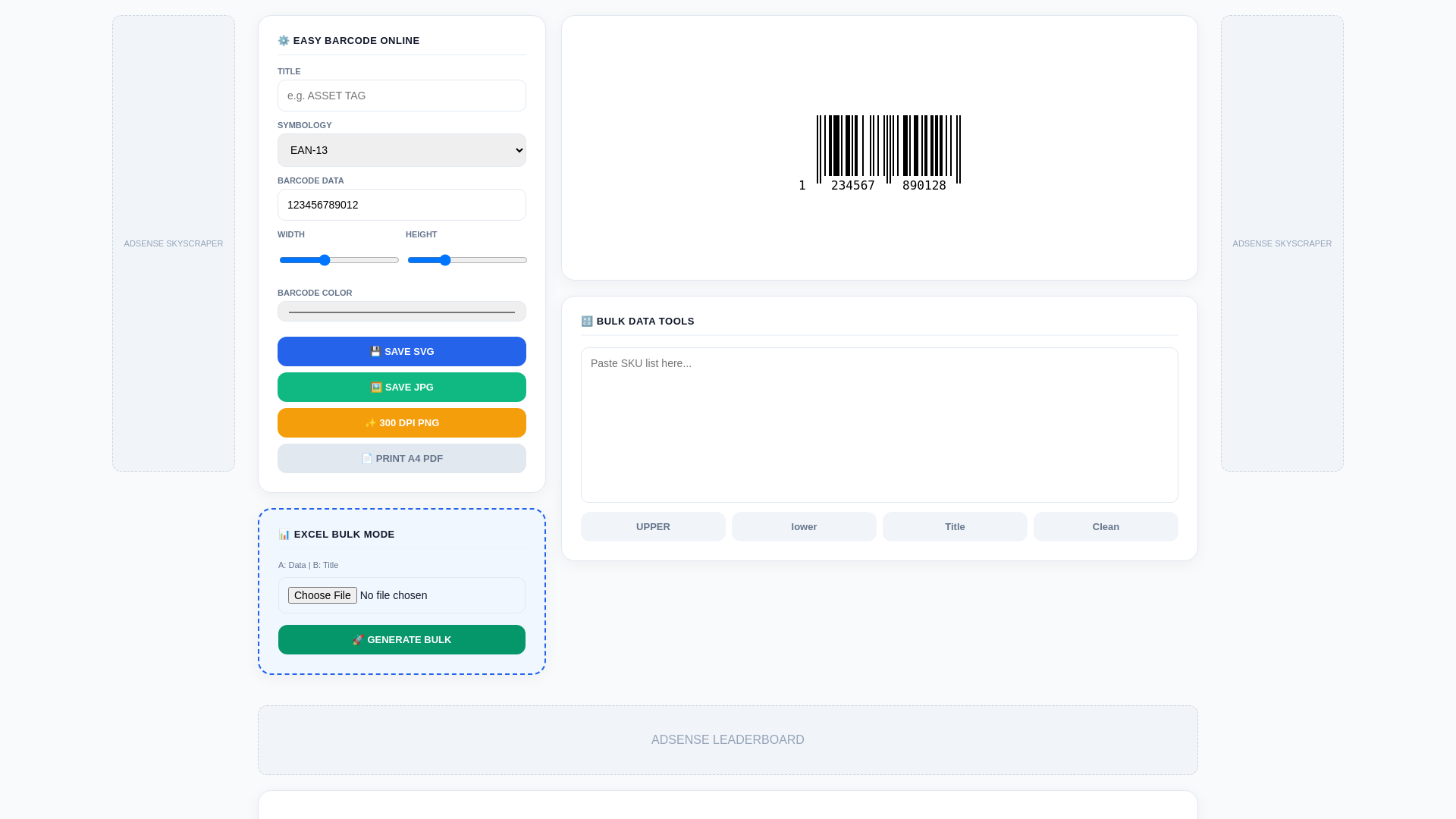Click the sparkles icon on 300 DPI PNG
The image size is (1456, 819).
[370, 423]
